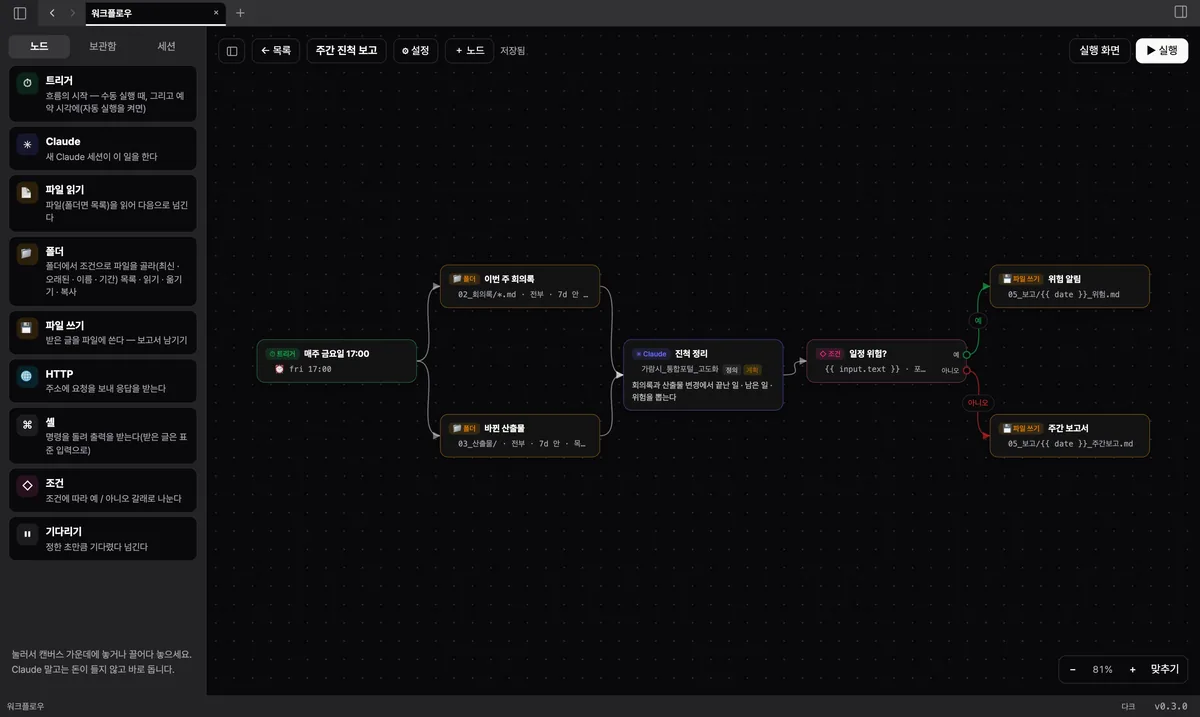The image size is (1200, 717).
Task: Add a node with the + 노드 button
Action: (x=470, y=51)
